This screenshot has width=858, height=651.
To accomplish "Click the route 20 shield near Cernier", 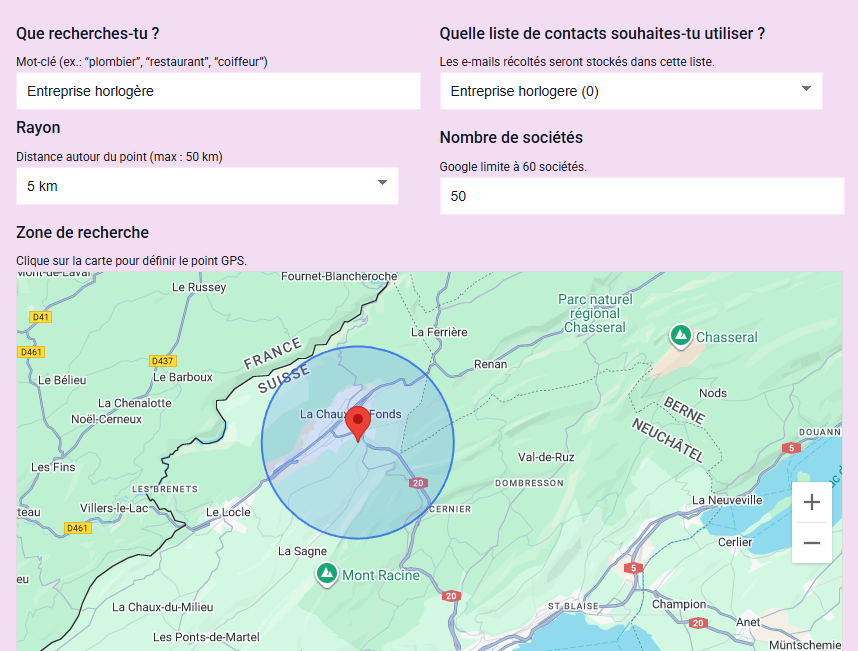I will pyautogui.click(x=417, y=481).
